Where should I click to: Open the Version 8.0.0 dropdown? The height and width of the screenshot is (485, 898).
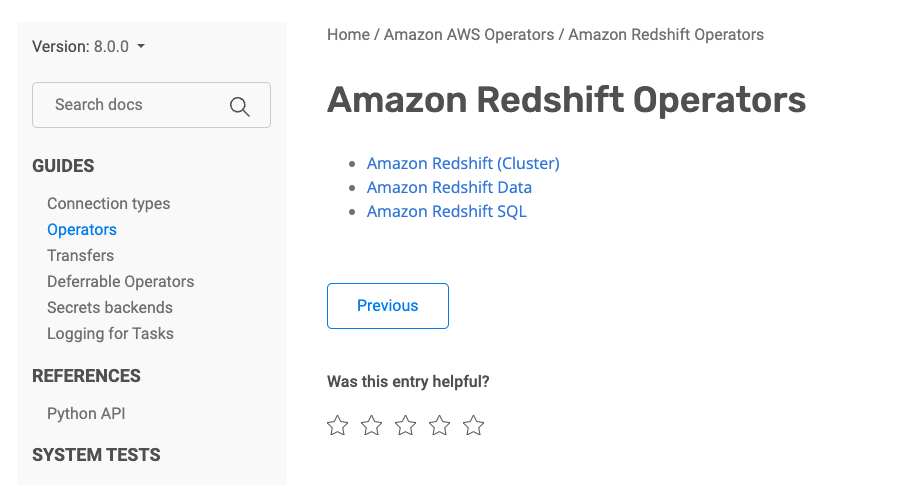88,46
